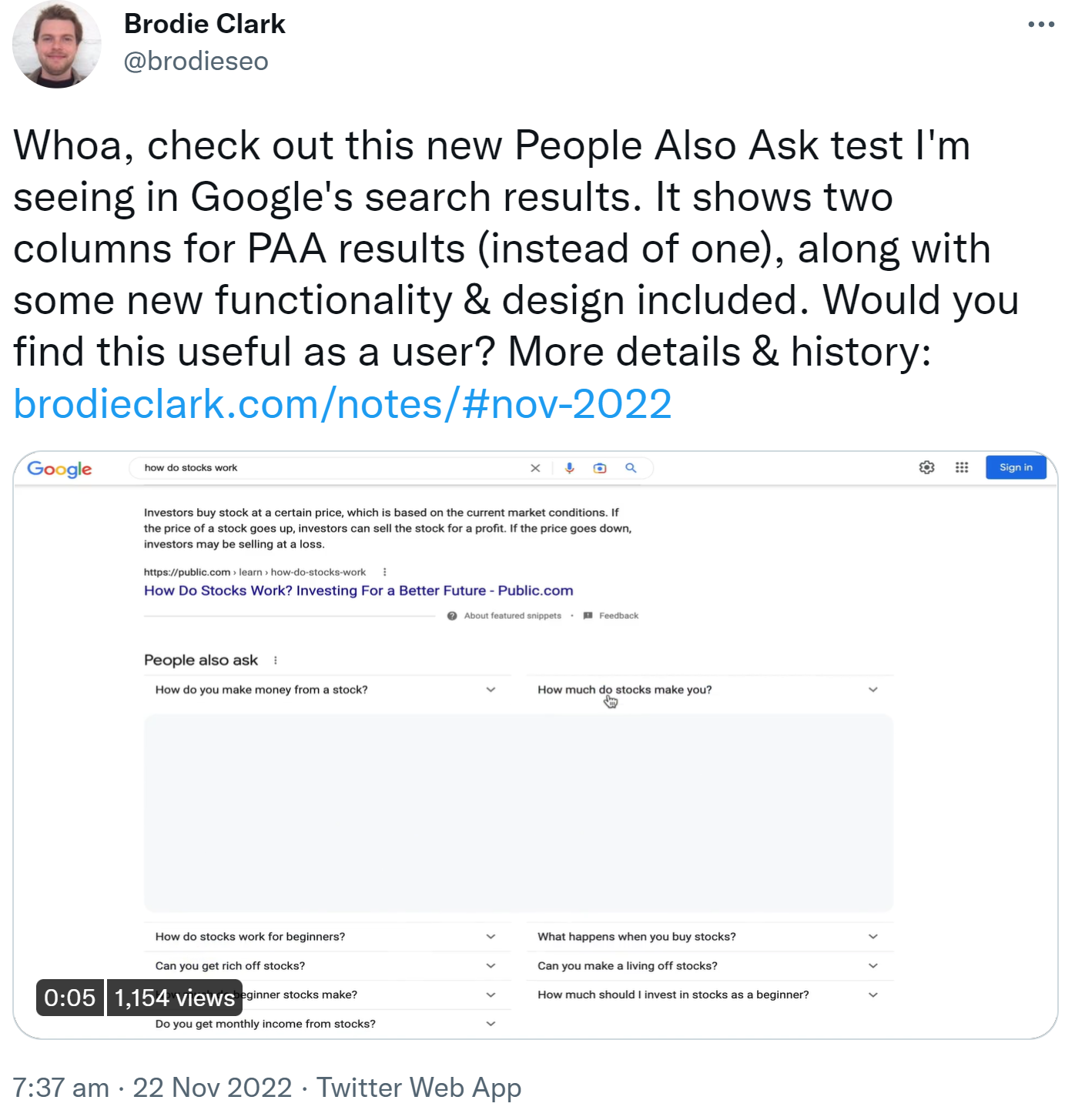The image size is (1085, 1120).
Task: Click the three-dot icon beside the Public.com result
Action: coord(384,572)
